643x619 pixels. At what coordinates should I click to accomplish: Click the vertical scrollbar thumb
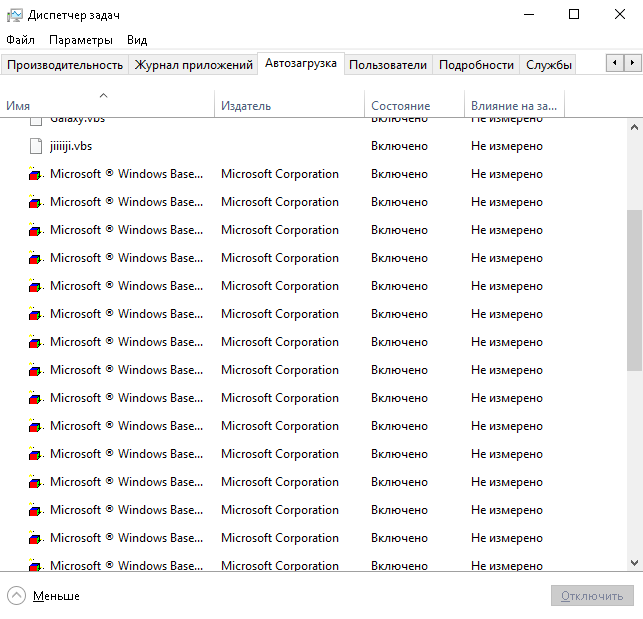pyautogui.click(x=634, y=290)
